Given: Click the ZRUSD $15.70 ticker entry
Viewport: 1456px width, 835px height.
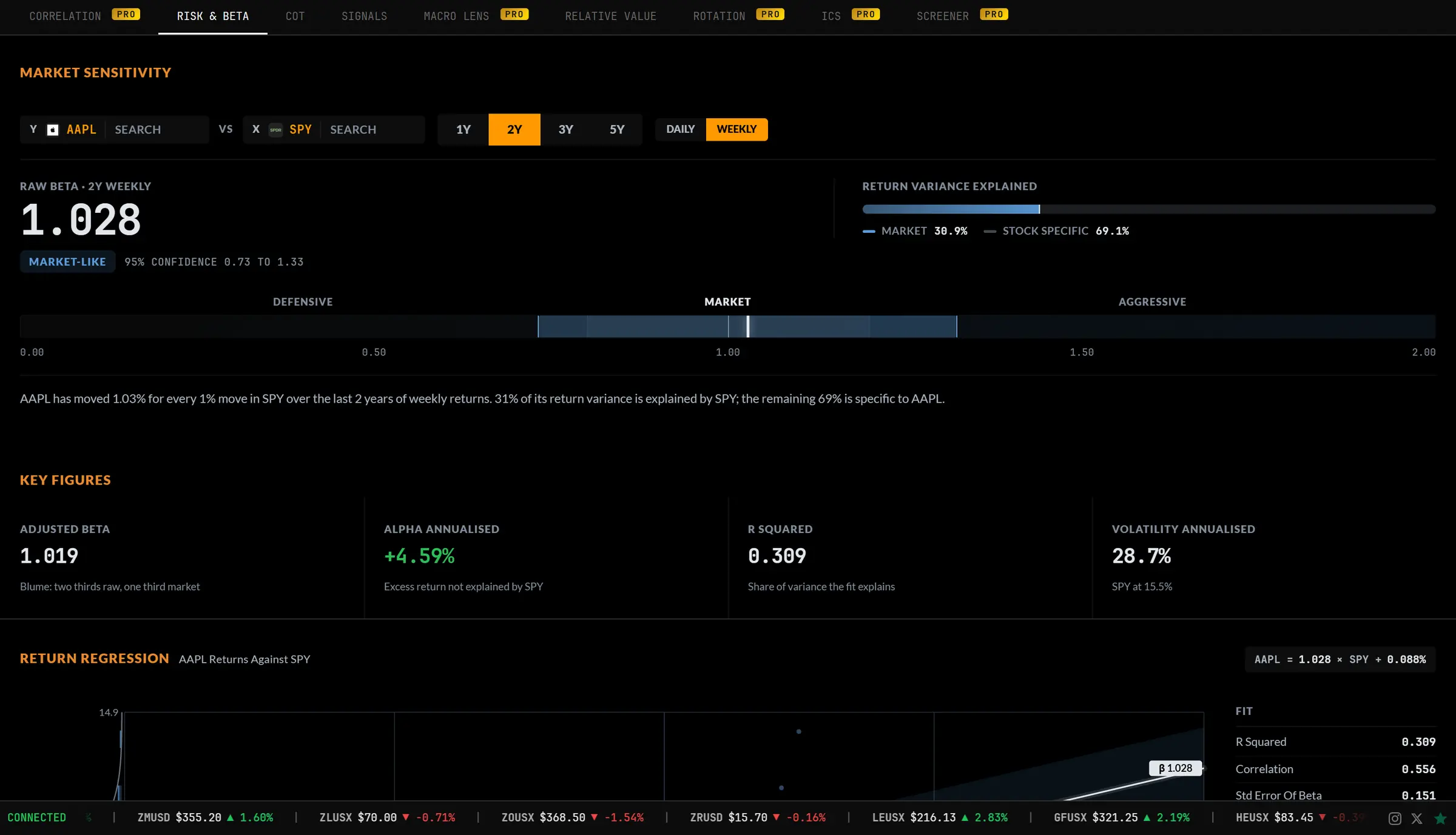Looking at the screenshot, I should click(758, 818).
